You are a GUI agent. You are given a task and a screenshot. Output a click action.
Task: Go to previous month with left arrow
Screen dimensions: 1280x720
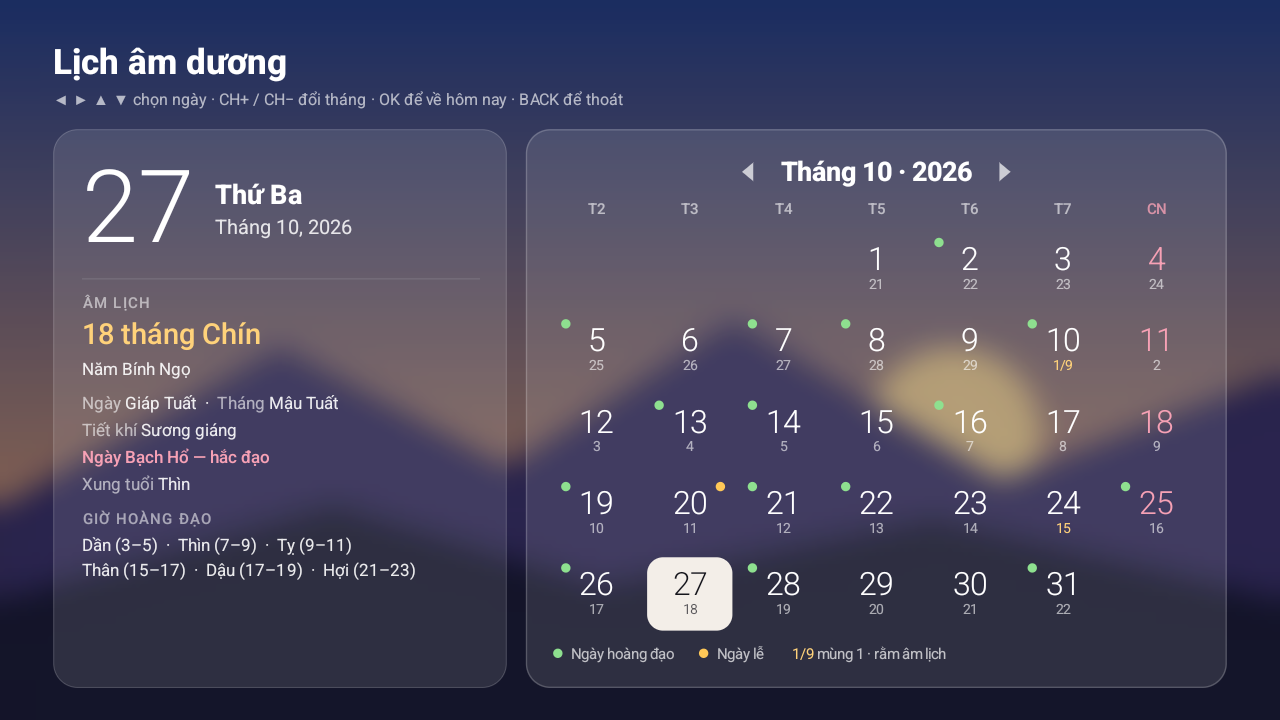pyautogui.click(x=747, y=172)
